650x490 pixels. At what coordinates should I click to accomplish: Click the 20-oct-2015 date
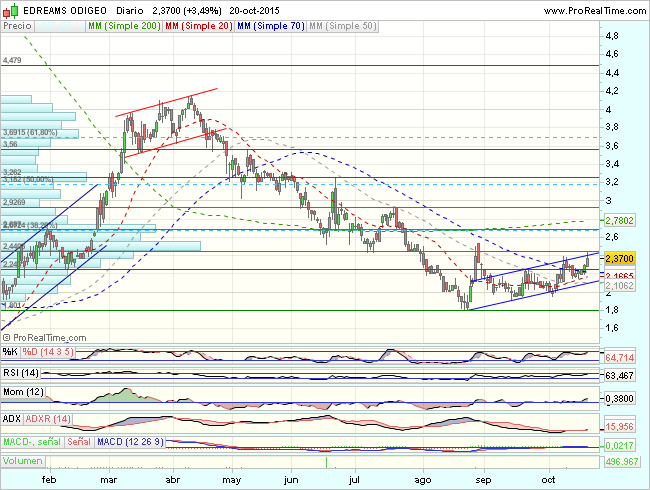tap(255, 11)
